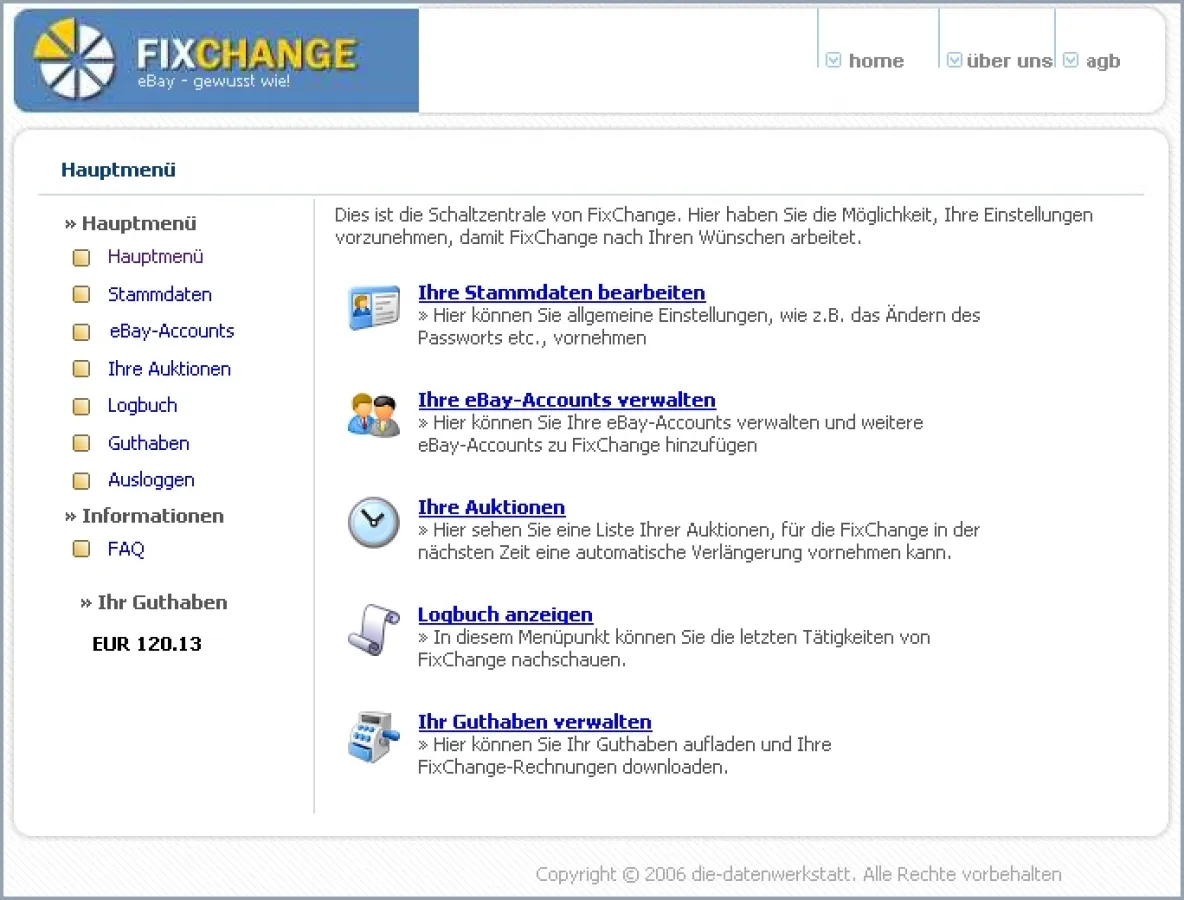
Task: Open the Ihre Stammdaten bearbeiten link
Action: [x=561, y=293]
